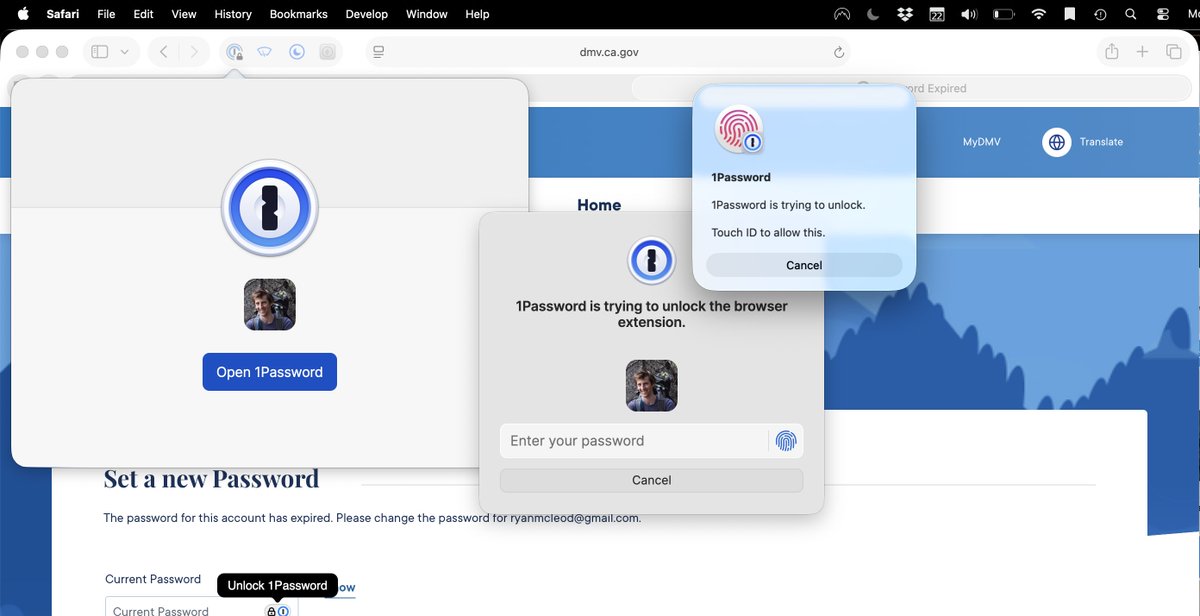Show the tab overview icon
Image resolution: width=1200 pixels, height=616 pixels.
click(x=1174, y=52)
